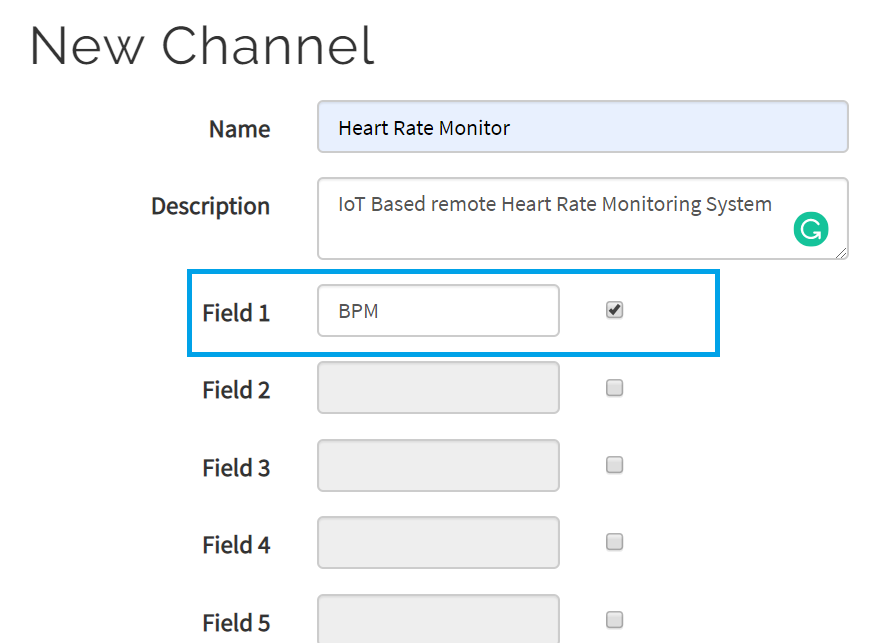Enable the Field 5 checkbox

614,619
